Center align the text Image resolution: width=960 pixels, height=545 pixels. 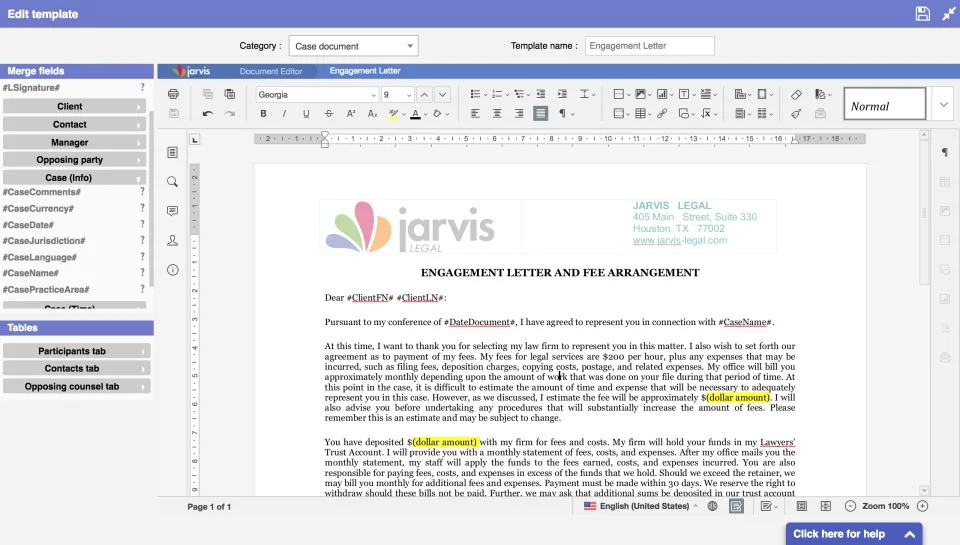[x=497, y=114]
